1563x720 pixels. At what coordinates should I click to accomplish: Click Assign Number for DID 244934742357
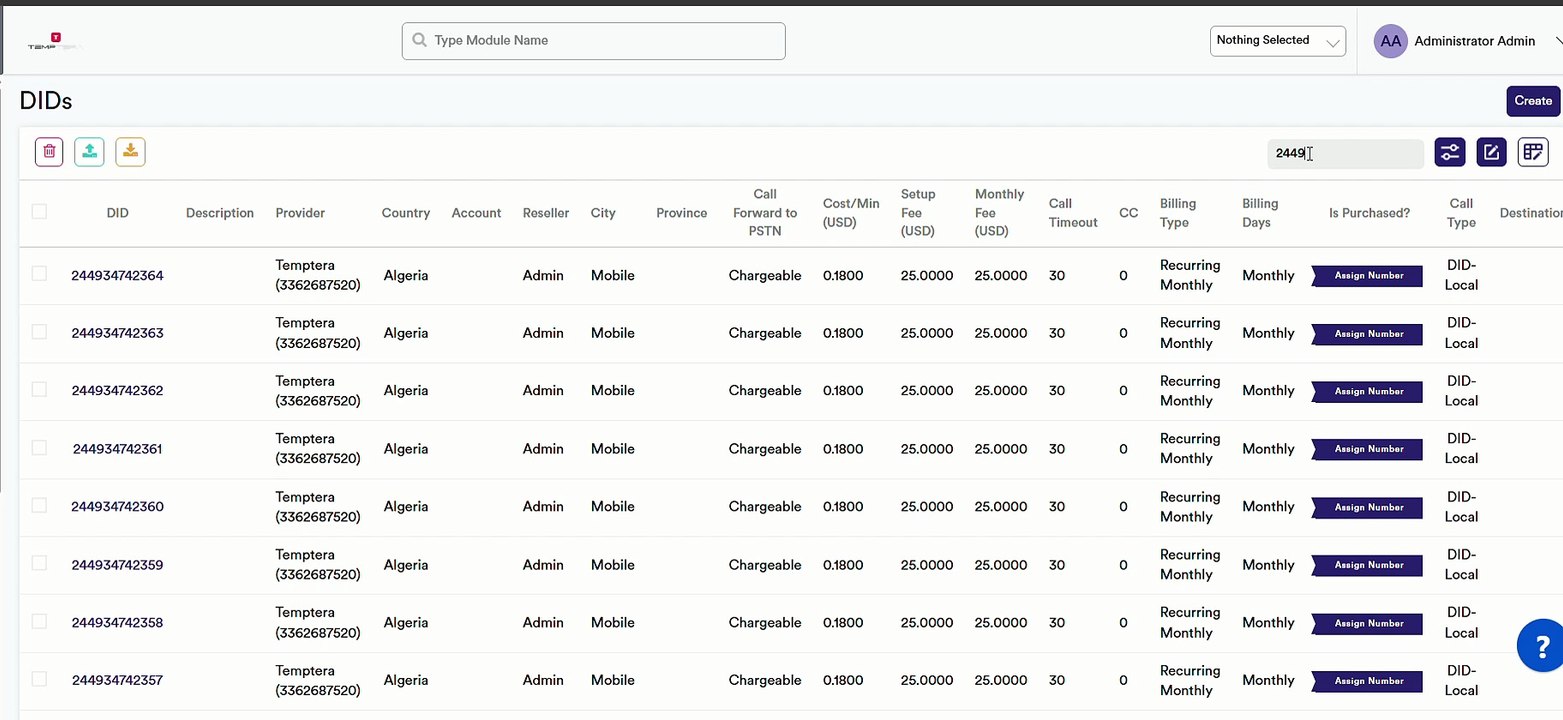(x=1367, y=681)
